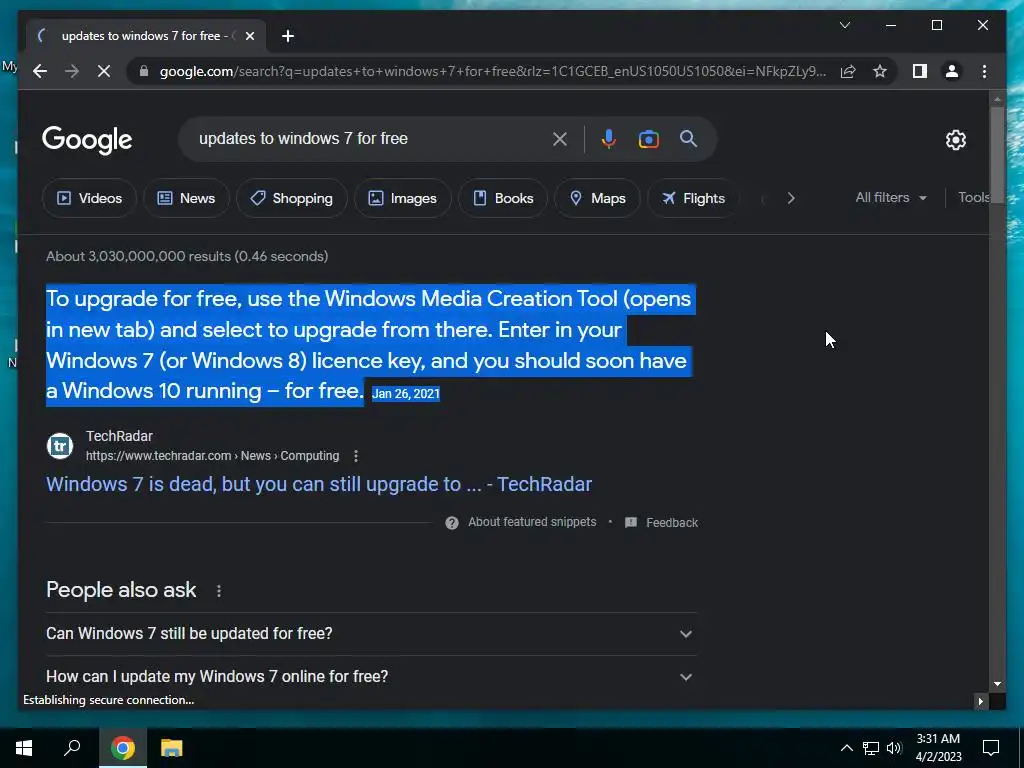Go back to the previous page
This screenshot has height=768, width=1024.
pyautogui.click(x=40, y=71)
